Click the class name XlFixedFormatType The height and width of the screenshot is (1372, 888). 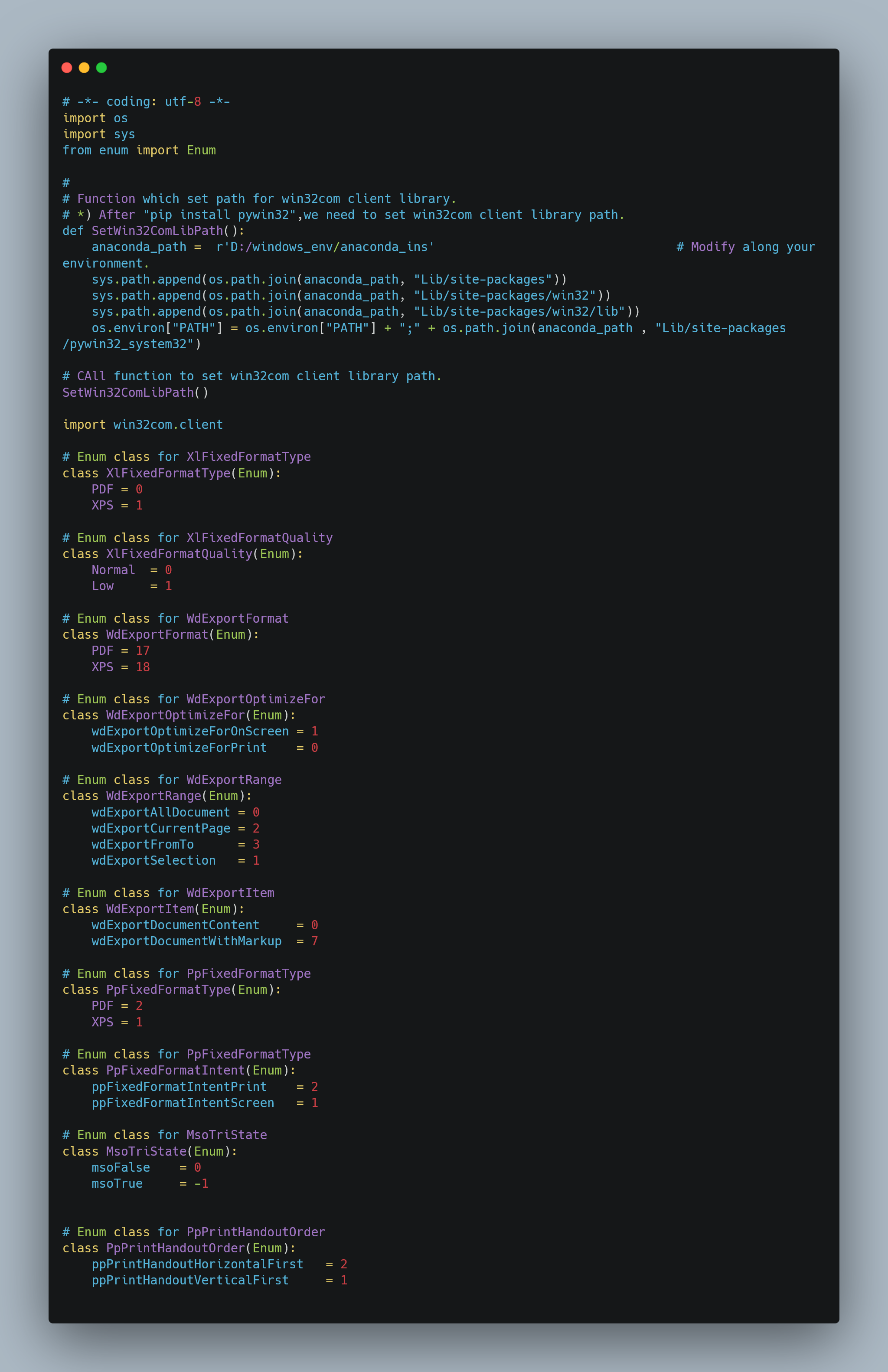coord(168,473)
